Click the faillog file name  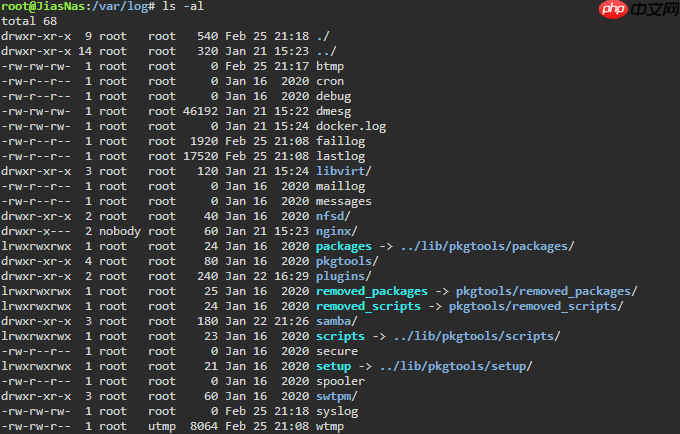[x=340, y=141]
